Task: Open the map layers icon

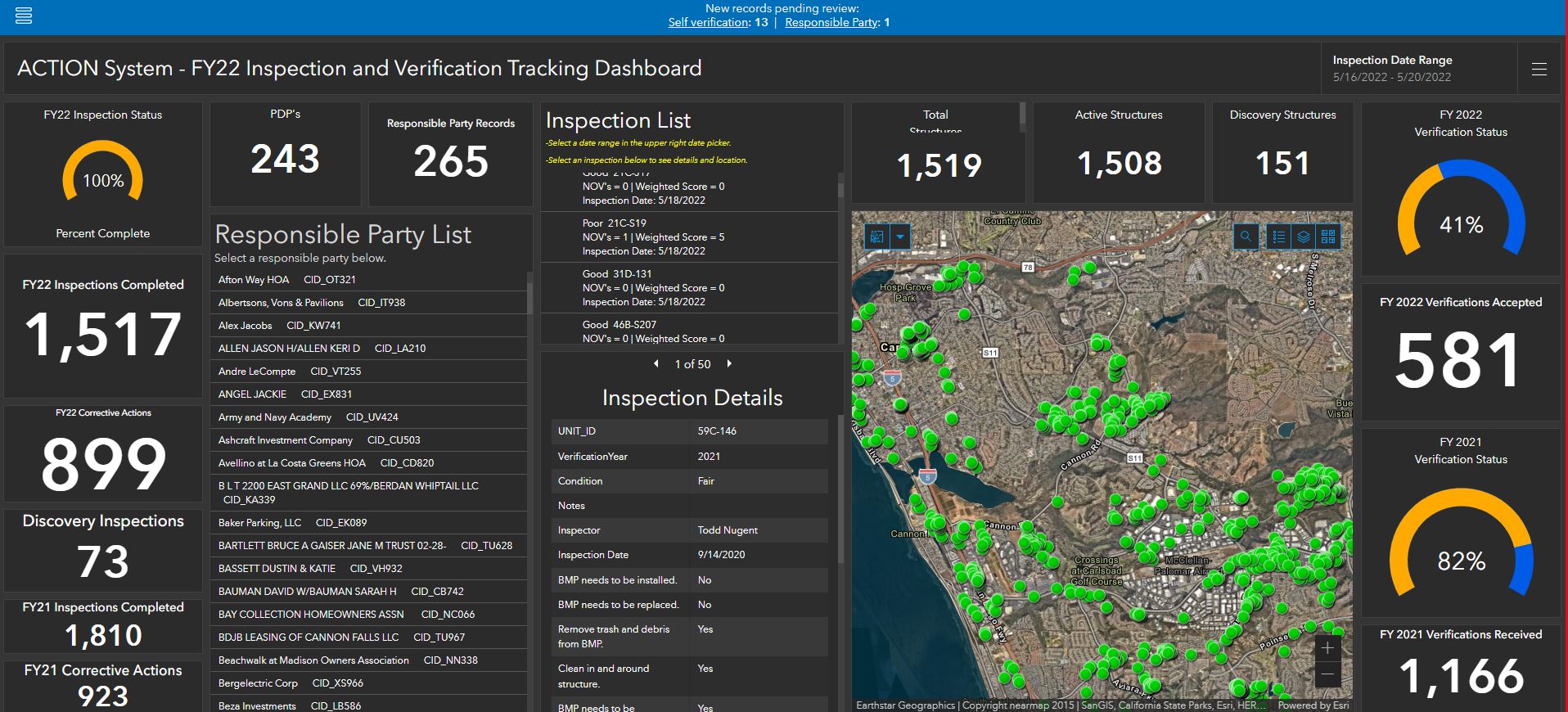Action: point(1304,237)
